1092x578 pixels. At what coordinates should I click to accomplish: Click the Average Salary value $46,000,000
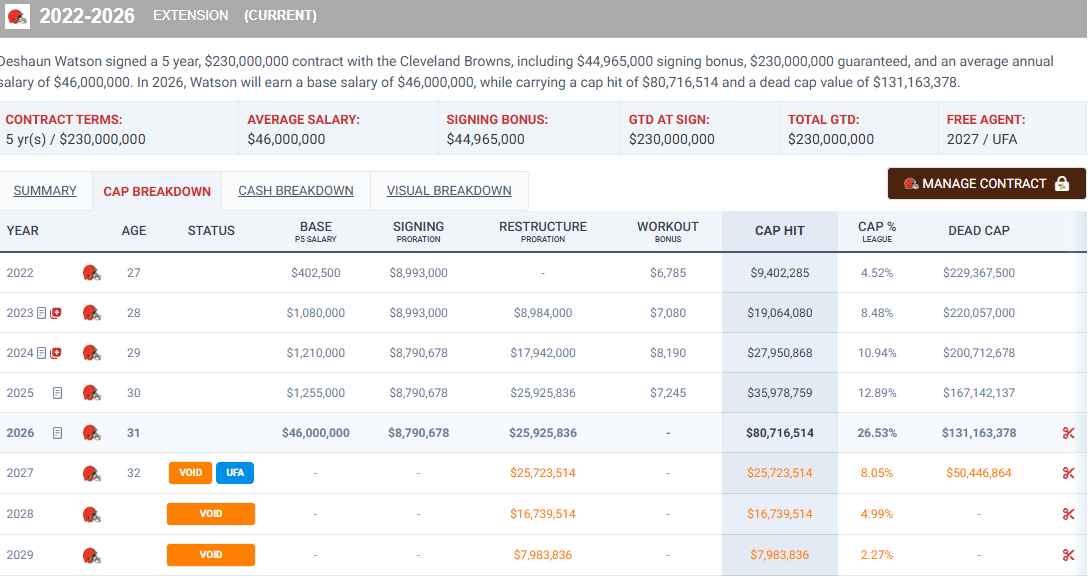(x=286, y=139)
